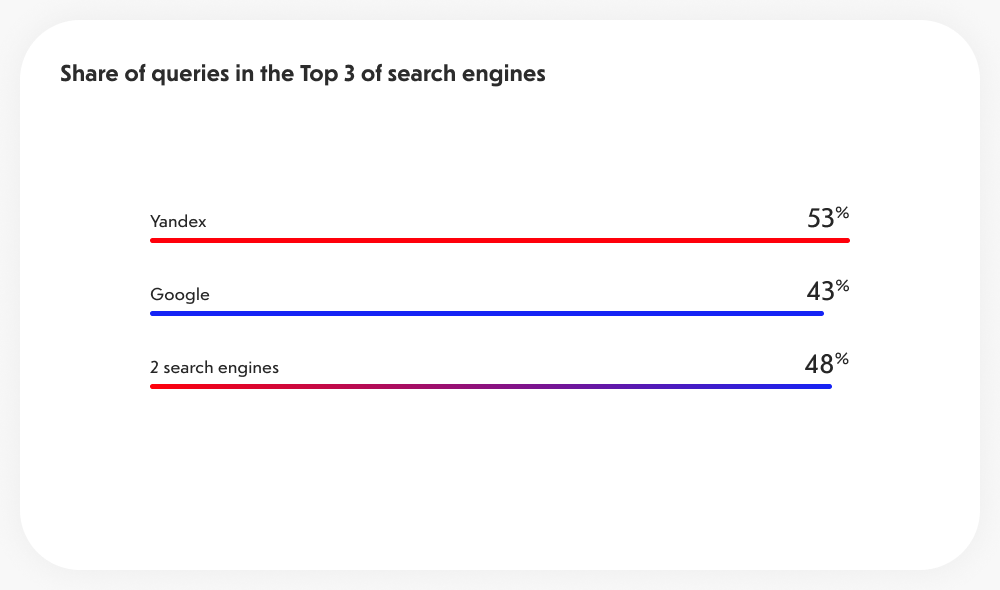Screen dimensions: 1000x590
Task: Click the red start of the gradient bar
Action: (158, 386)
